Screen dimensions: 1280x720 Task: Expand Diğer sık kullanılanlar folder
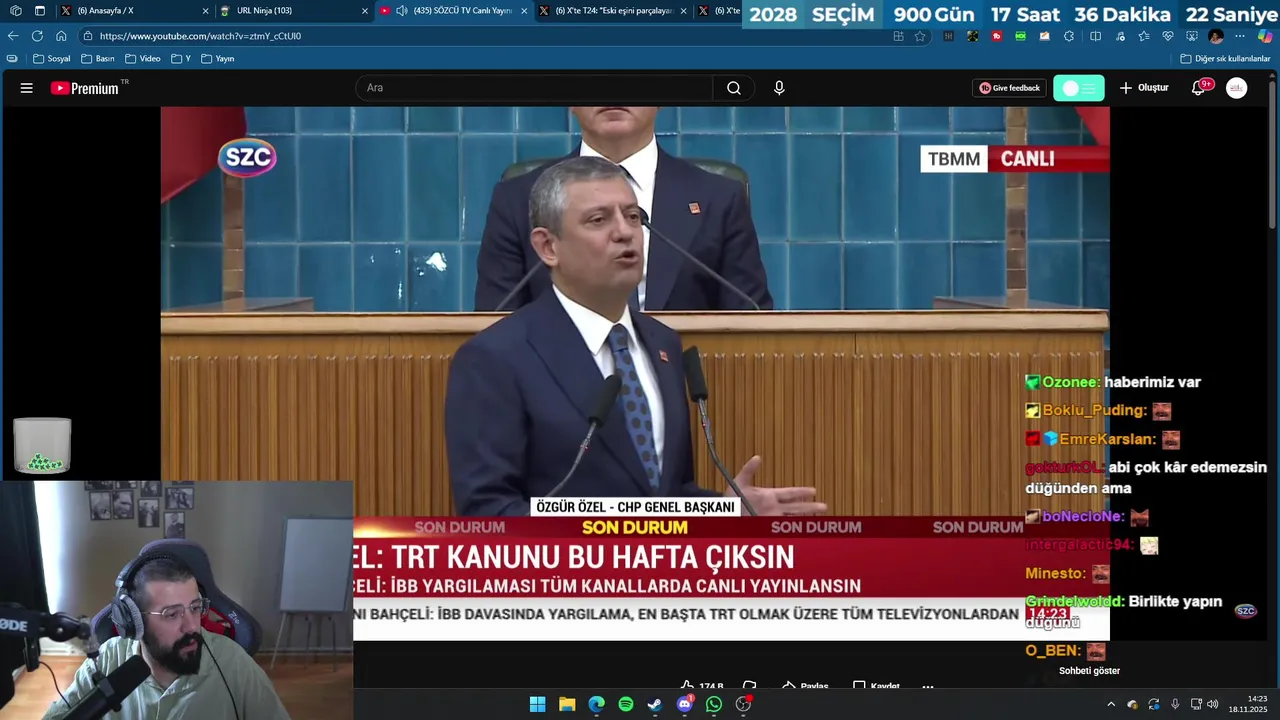point(1225,59)
